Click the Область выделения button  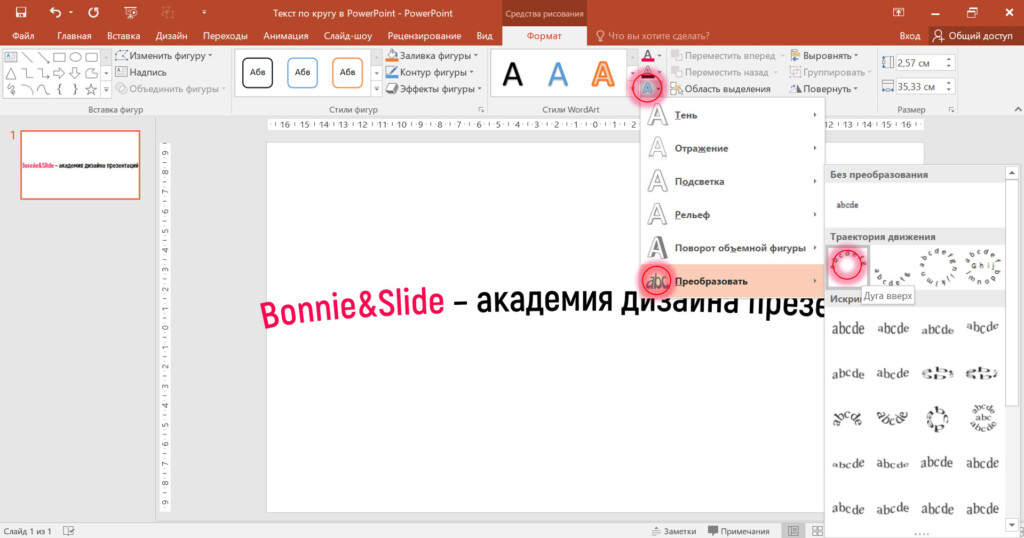pyautogui.click(x=720, y=89)
